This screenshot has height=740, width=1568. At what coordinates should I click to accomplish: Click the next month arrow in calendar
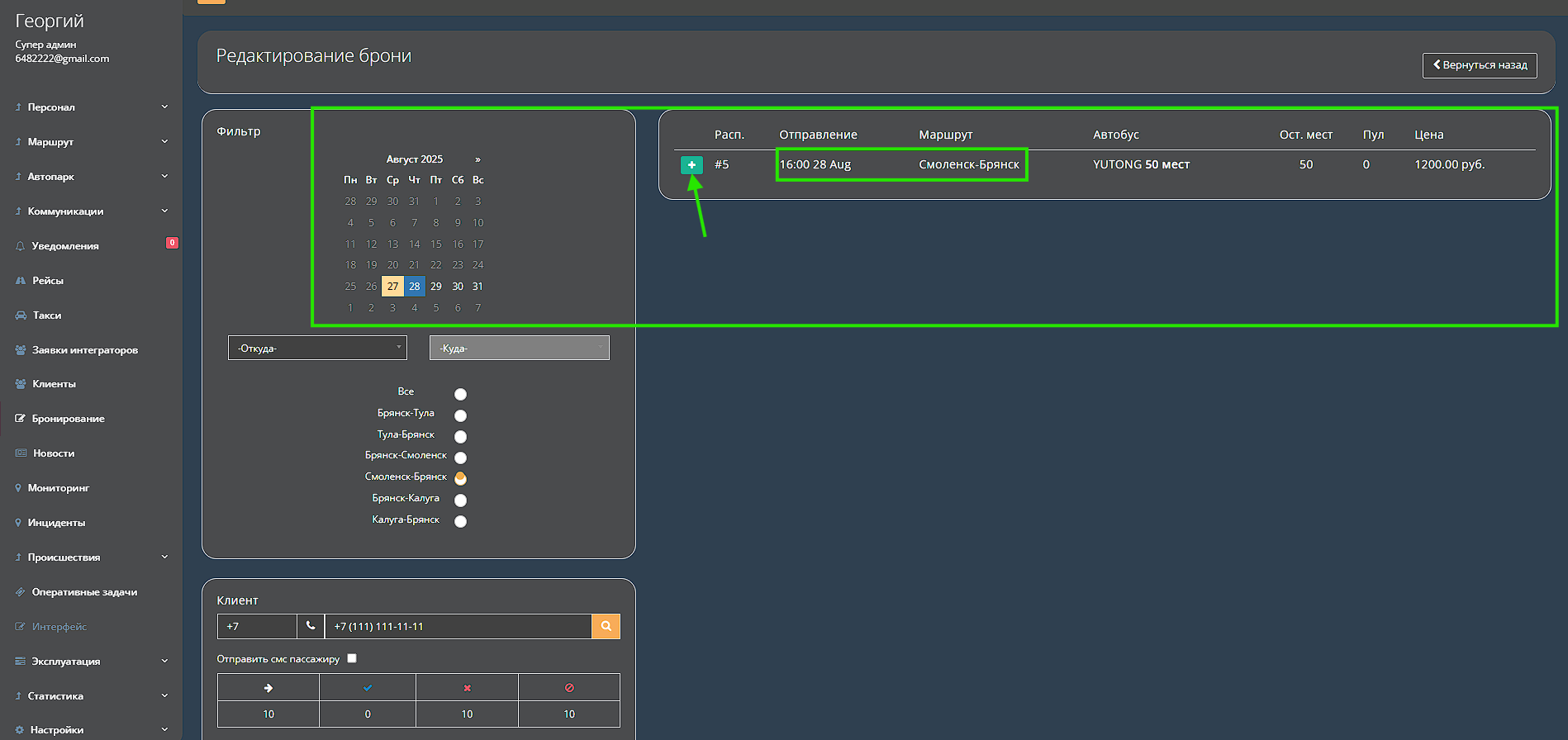tap(478, 159)
